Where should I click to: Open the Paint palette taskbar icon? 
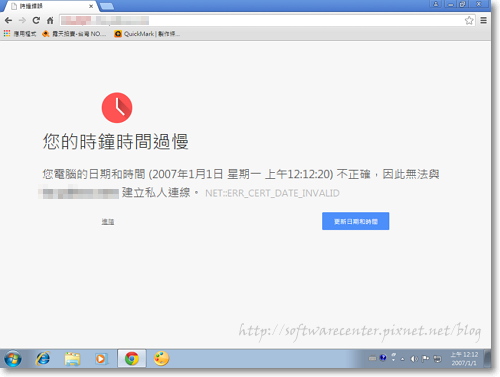point(161,359)
